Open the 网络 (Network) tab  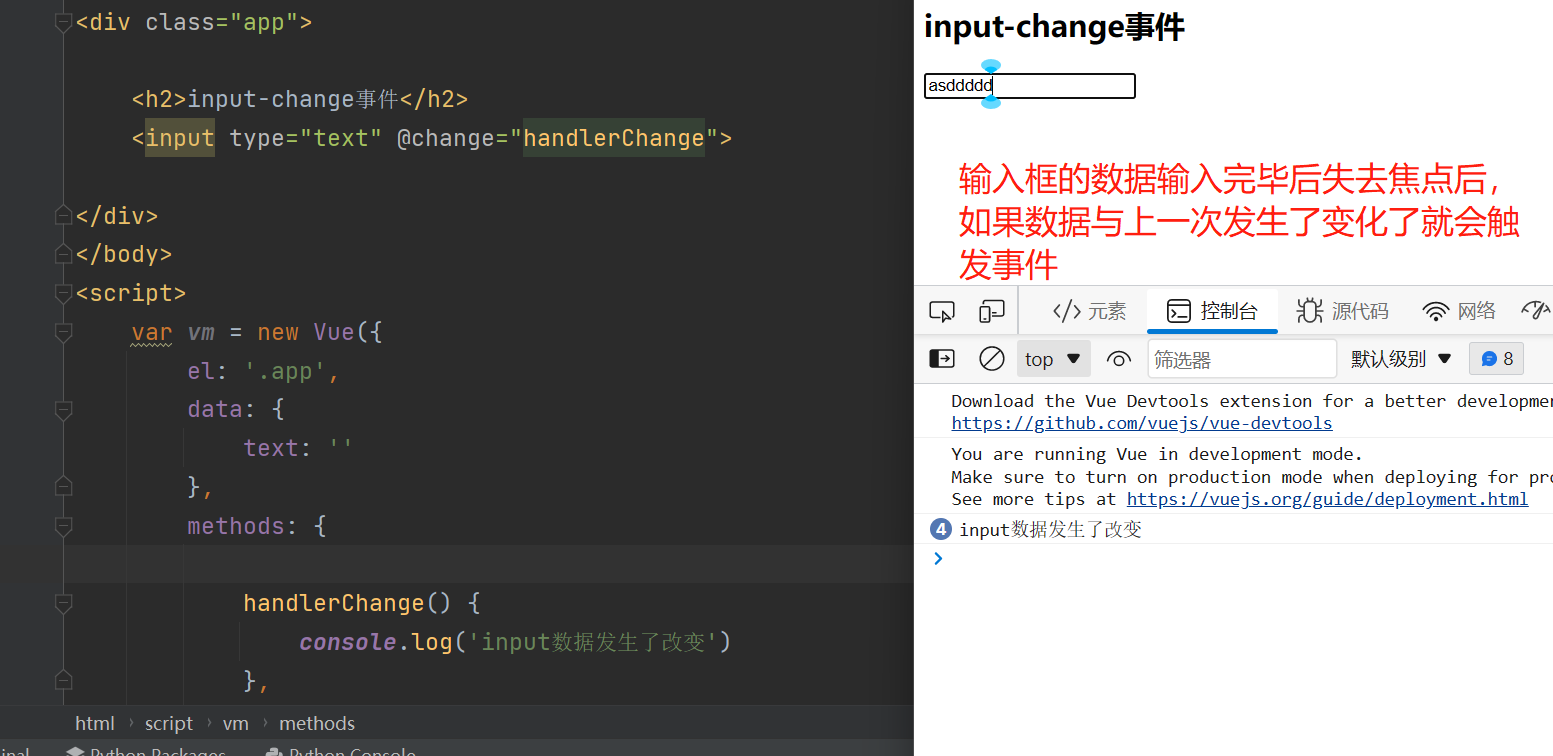1459,311
